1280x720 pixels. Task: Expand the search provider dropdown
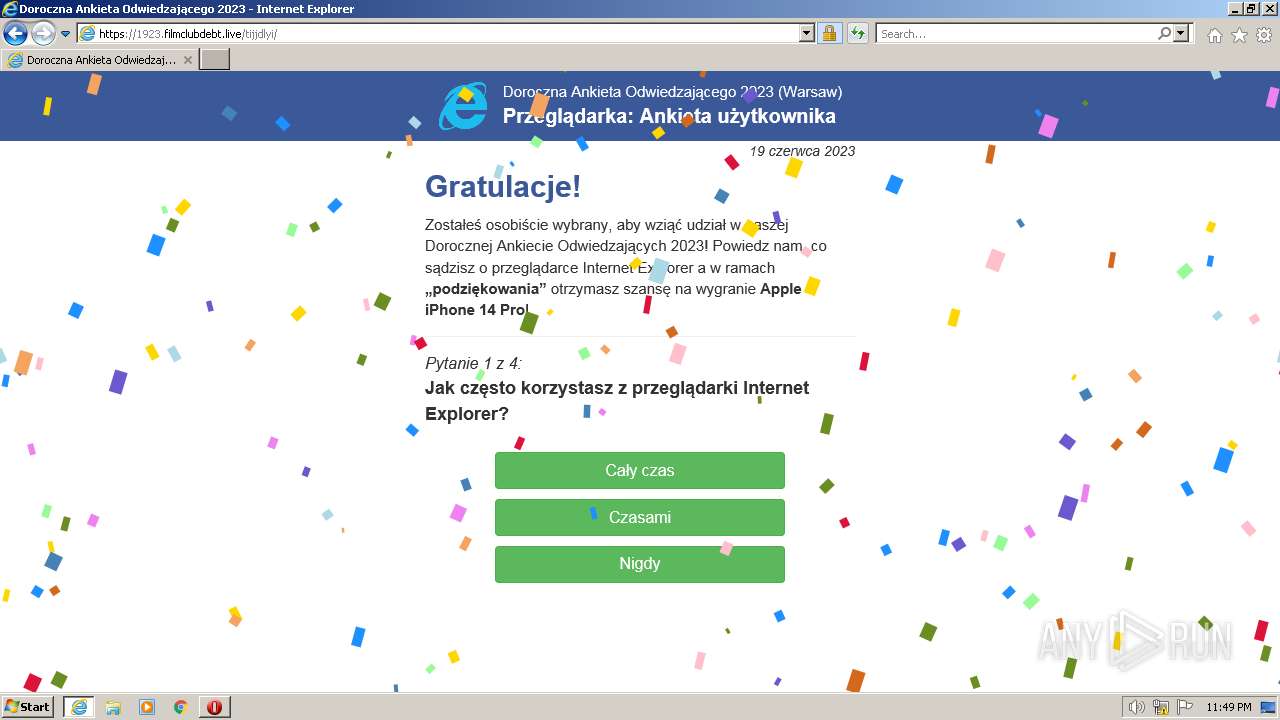tap(1182, 34)
